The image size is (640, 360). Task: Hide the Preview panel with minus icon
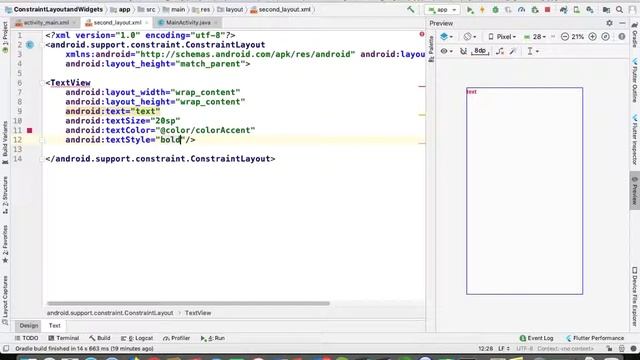(622, 23)
